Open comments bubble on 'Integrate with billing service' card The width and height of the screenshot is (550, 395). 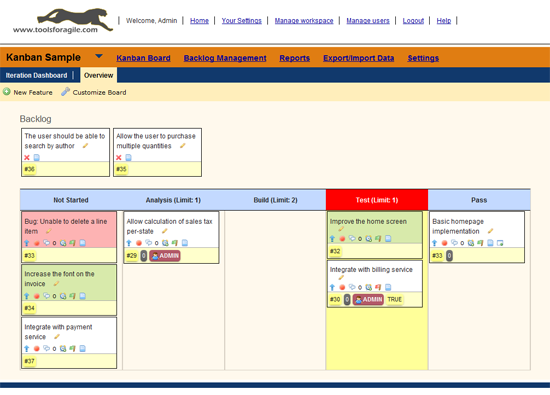pos(352,287)
